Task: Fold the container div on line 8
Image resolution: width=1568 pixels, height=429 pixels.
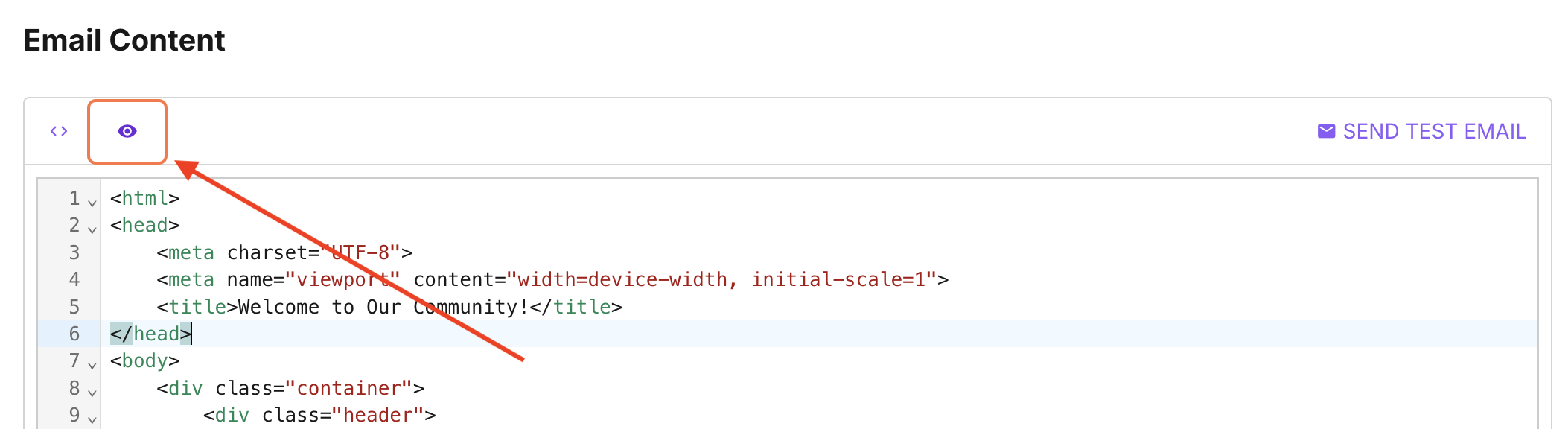Action: pos(92,392)
